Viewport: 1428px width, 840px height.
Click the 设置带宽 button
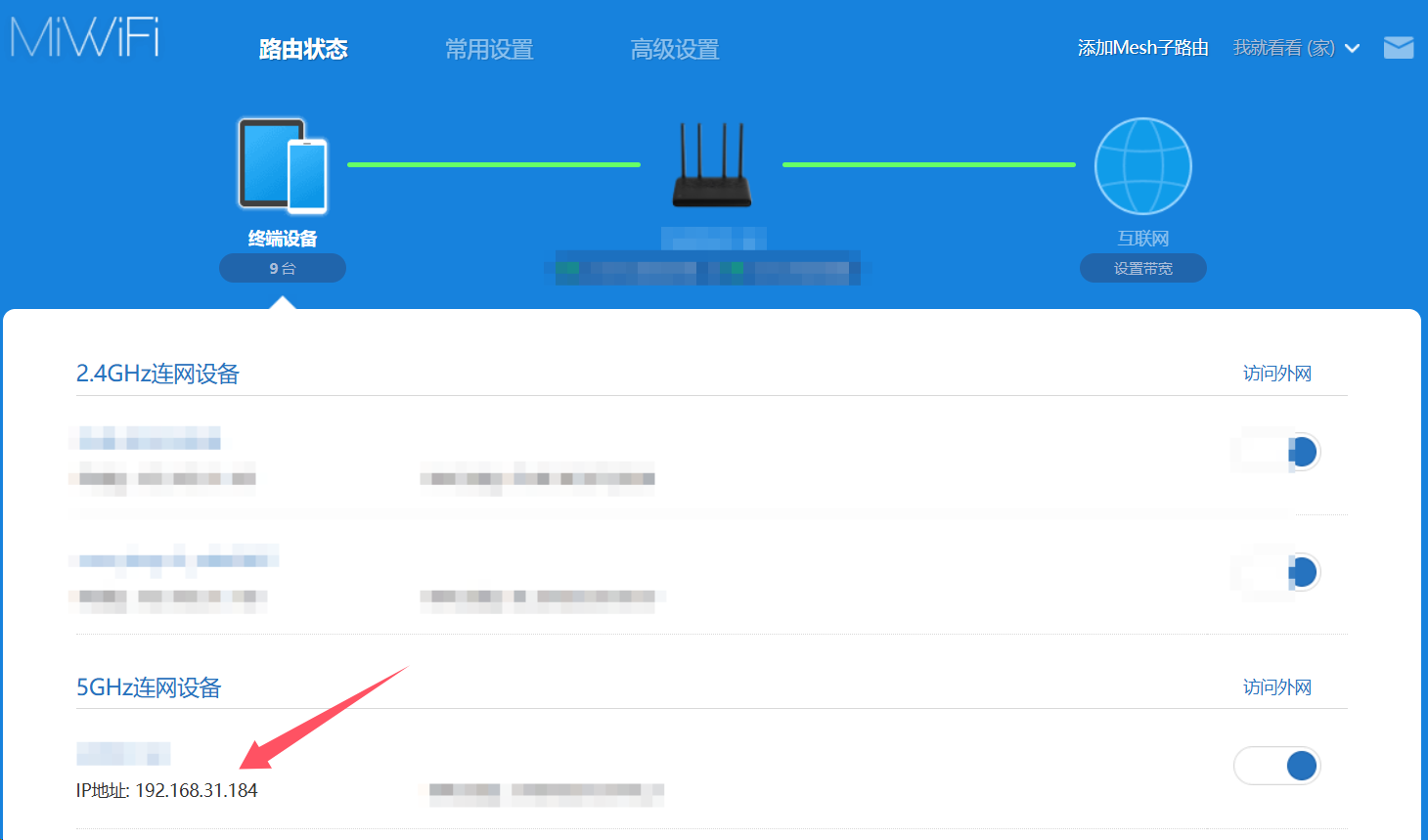pos(1142,268)
